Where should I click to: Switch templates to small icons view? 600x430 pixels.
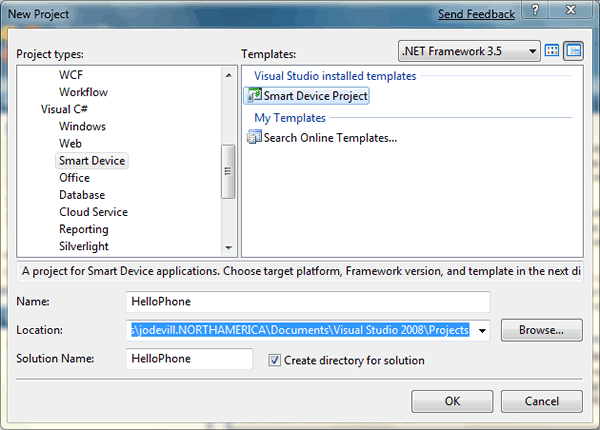point(573,51)
